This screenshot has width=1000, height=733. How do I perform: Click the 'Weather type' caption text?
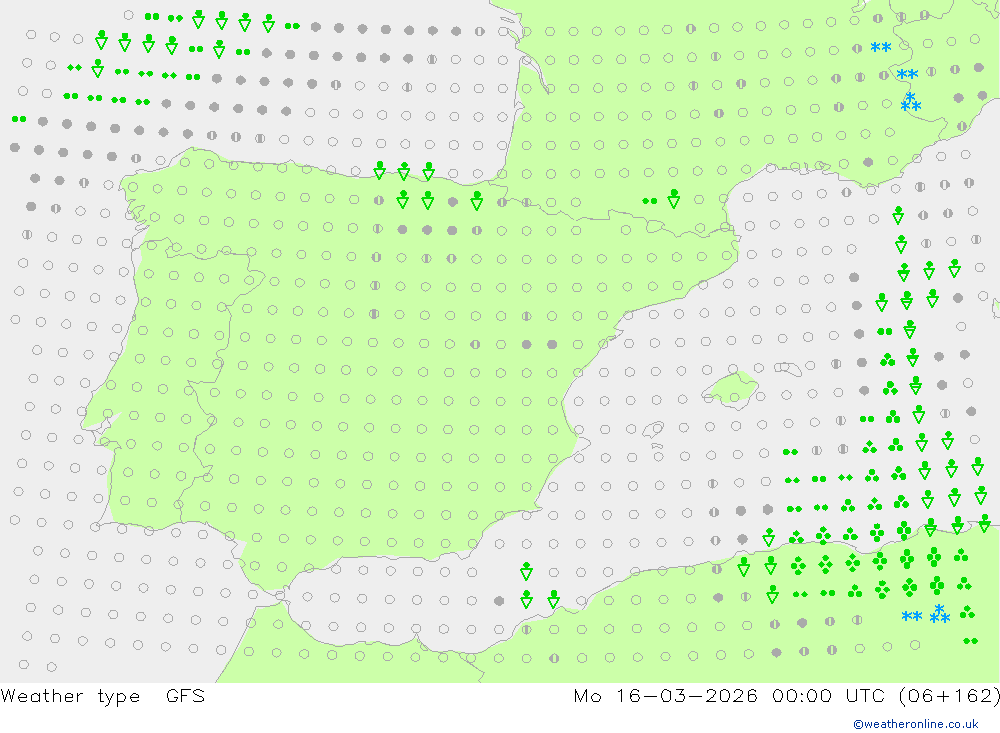pos(70,696)
